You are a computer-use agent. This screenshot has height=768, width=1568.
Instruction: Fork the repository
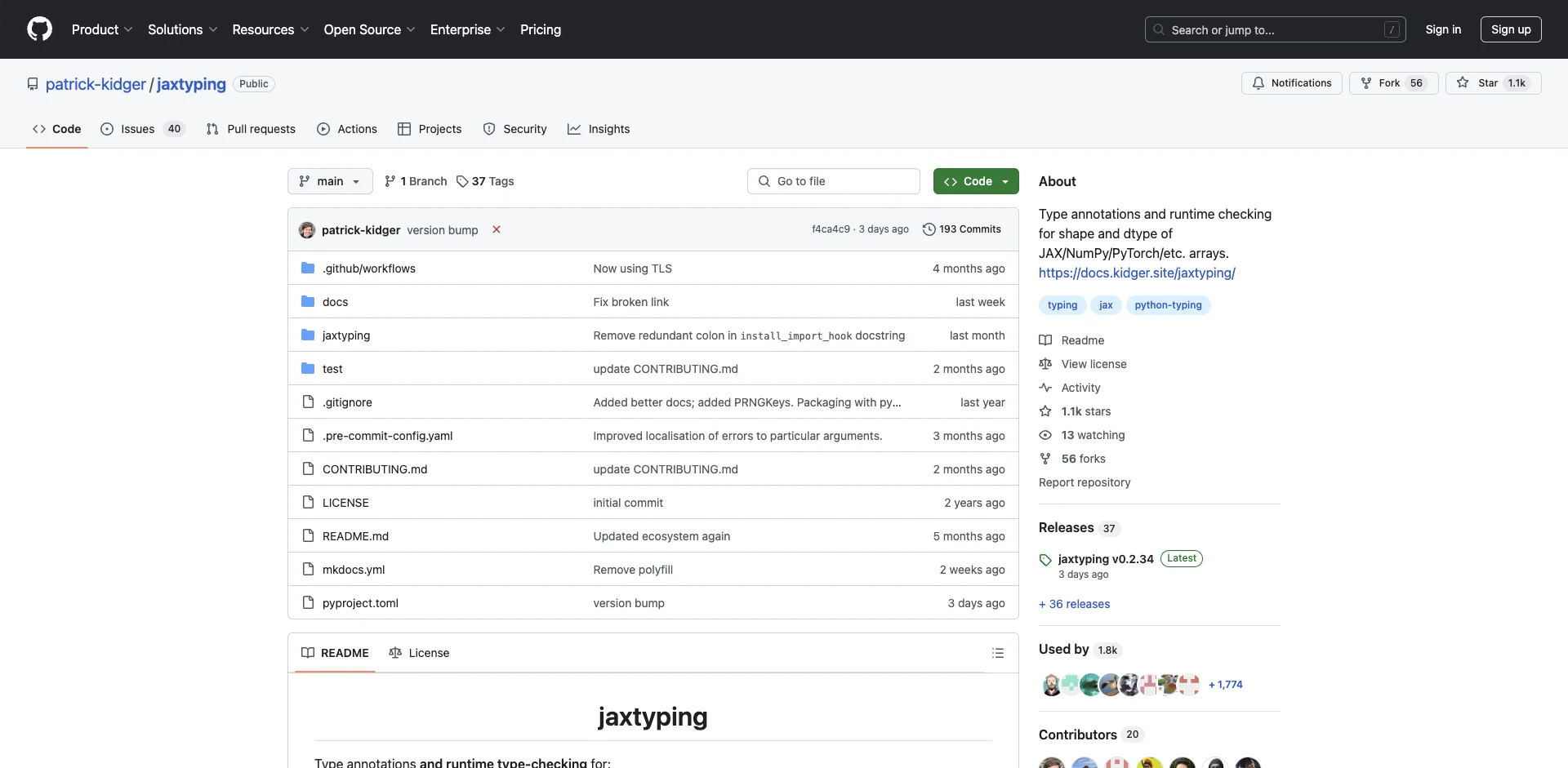click(1393, 83)
